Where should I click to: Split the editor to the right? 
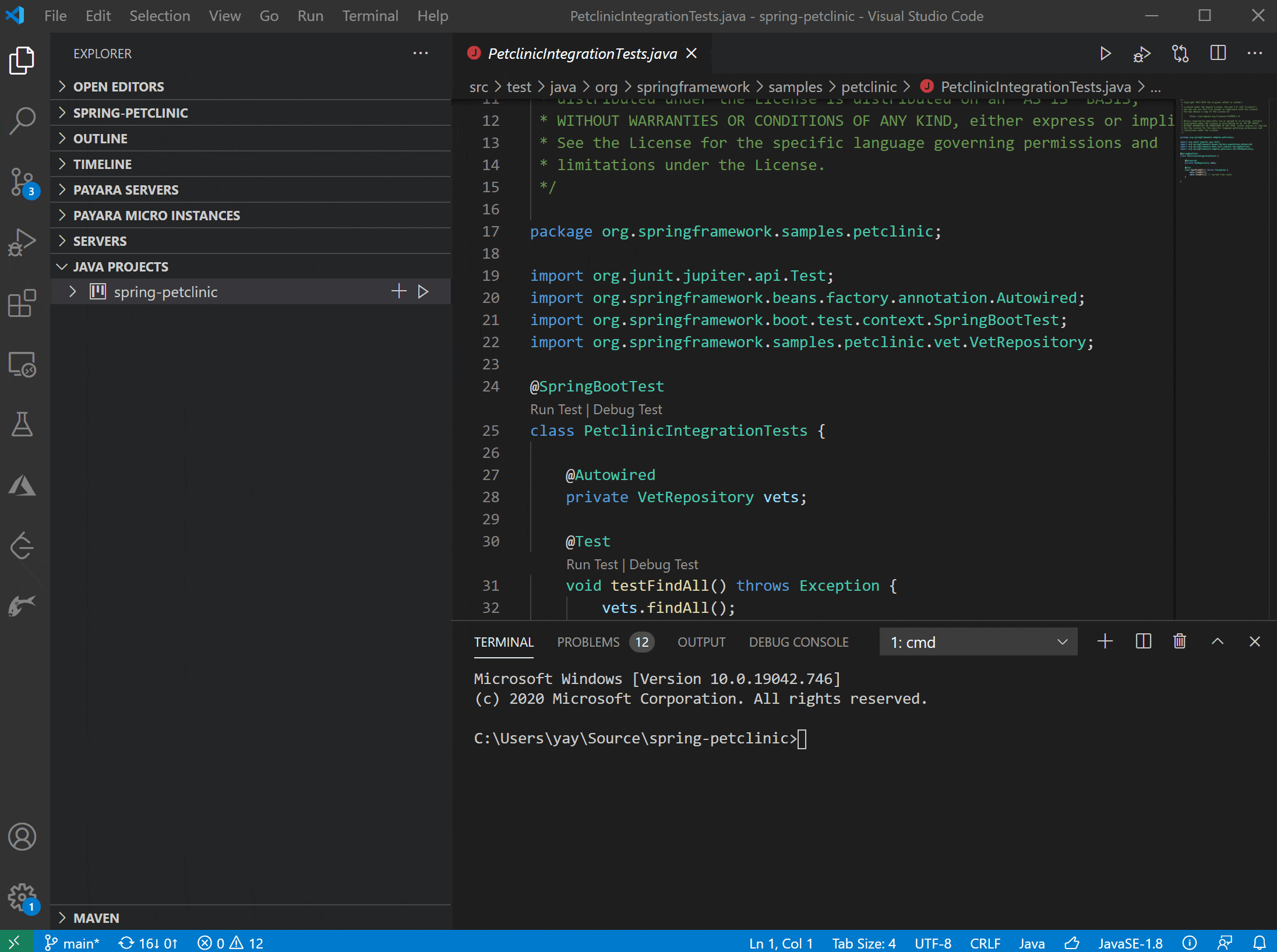pyautogui.click(x=1218, y=53)
